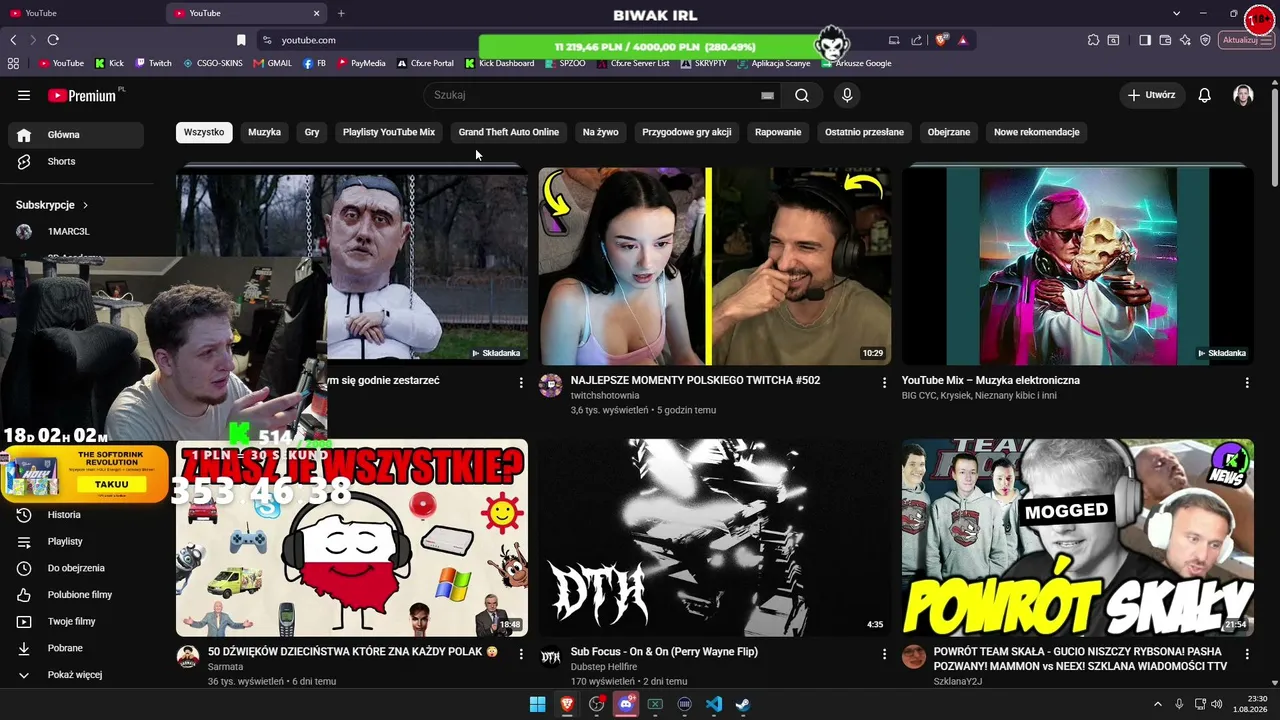Open the GMAIL bookmark
Viewport: 1280px width, 720px height.
[272, 63]
